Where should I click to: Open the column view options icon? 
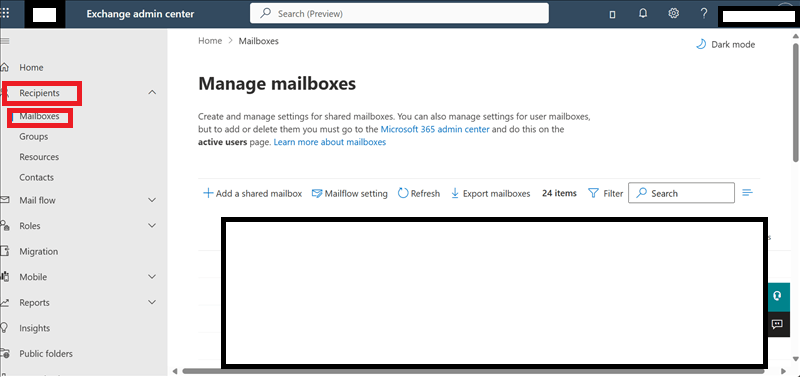pos(747,193)
